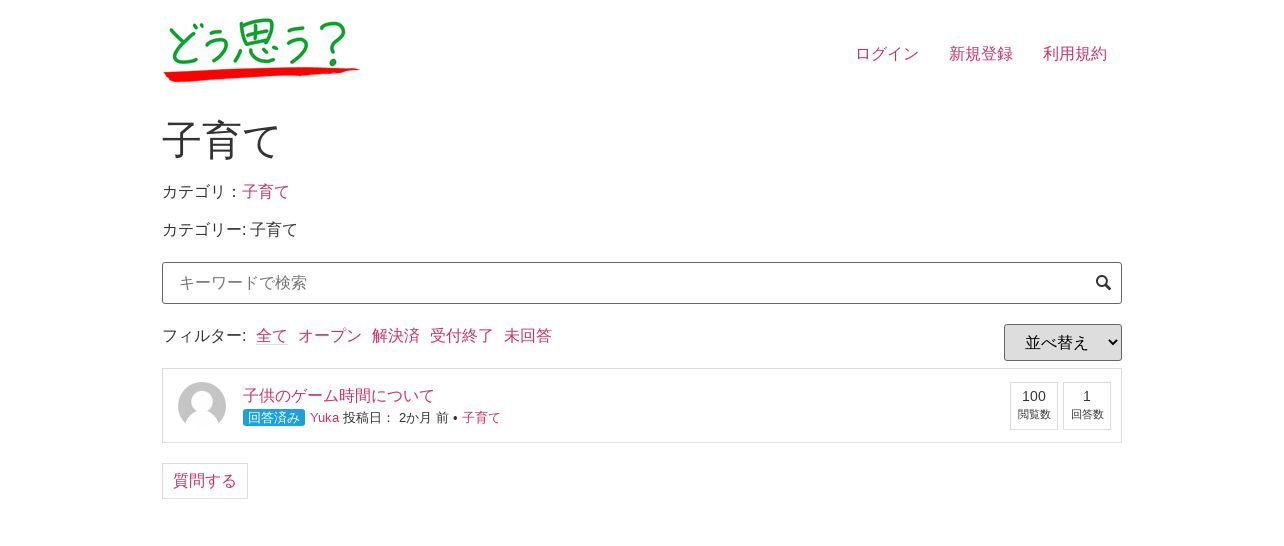
Task: Click the 質問する button
Action: point(205,481)
